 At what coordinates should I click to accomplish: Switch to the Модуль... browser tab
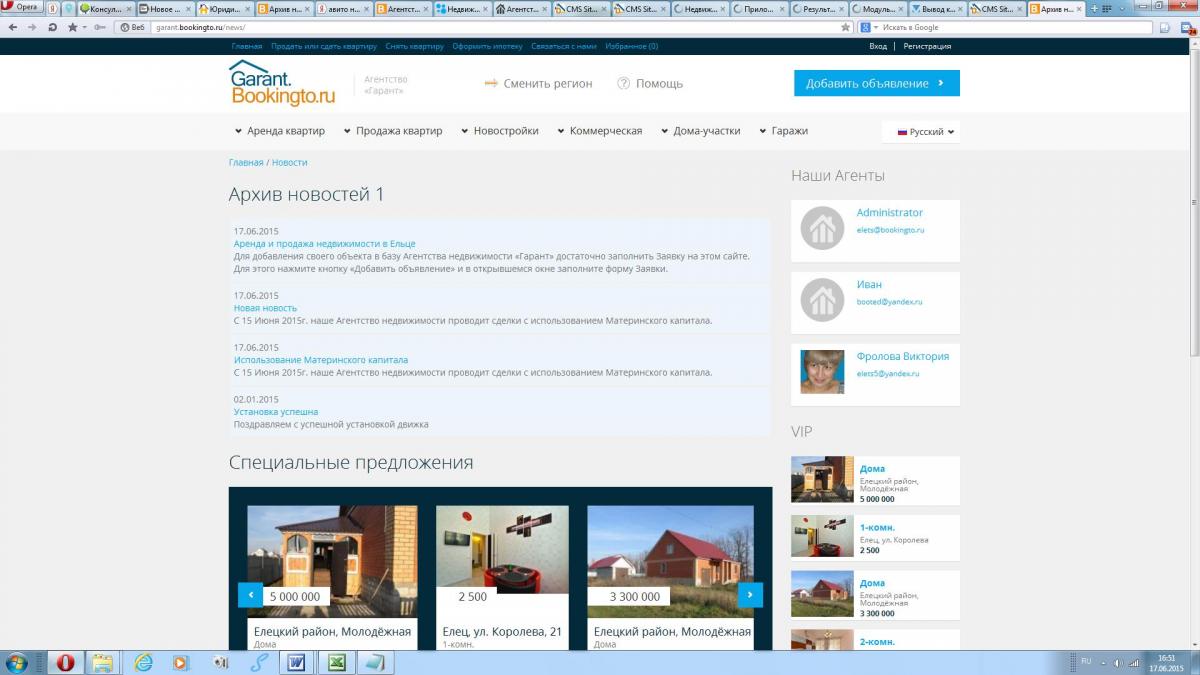point(878,8)
